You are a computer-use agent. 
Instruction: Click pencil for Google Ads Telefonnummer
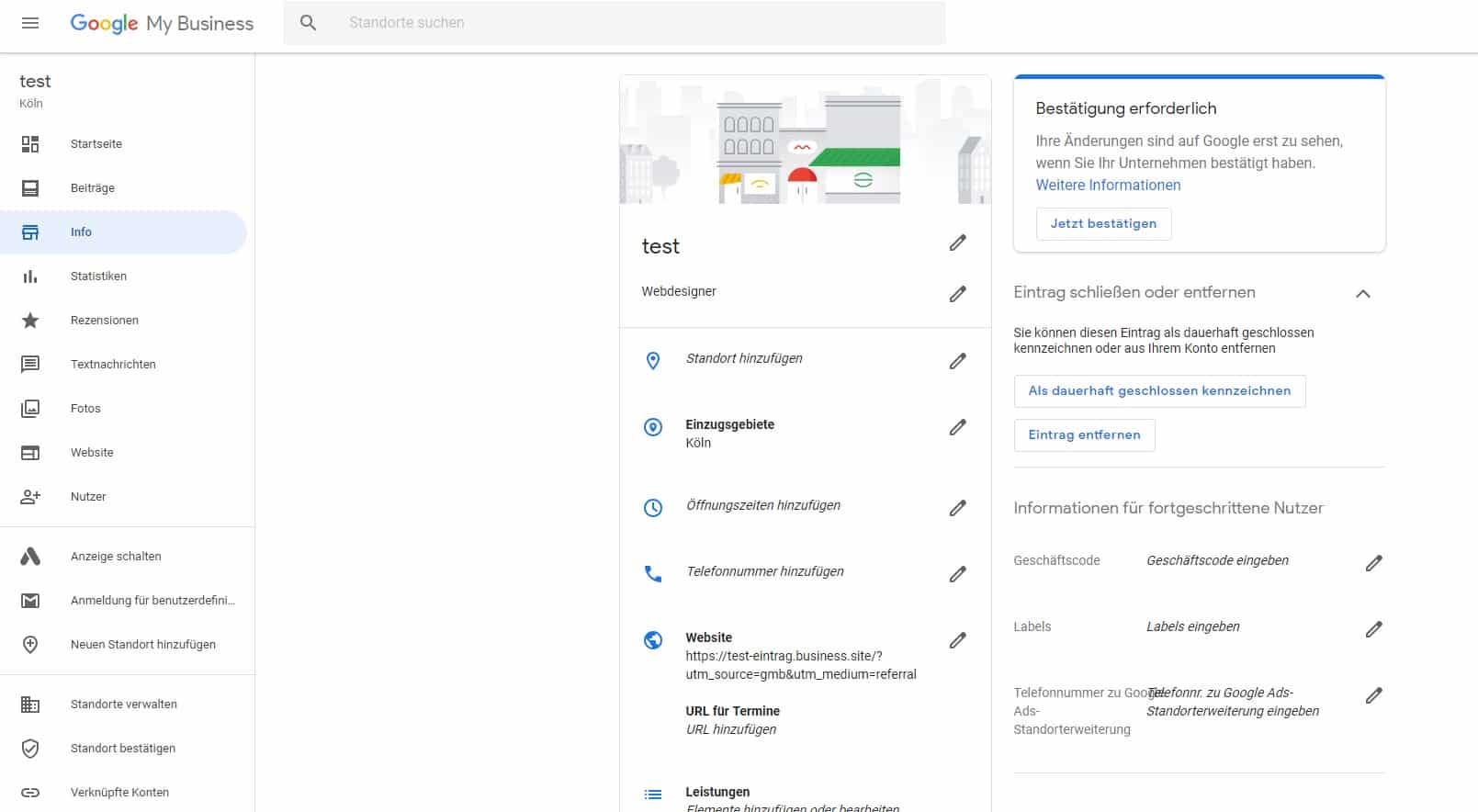point(1374,695)
